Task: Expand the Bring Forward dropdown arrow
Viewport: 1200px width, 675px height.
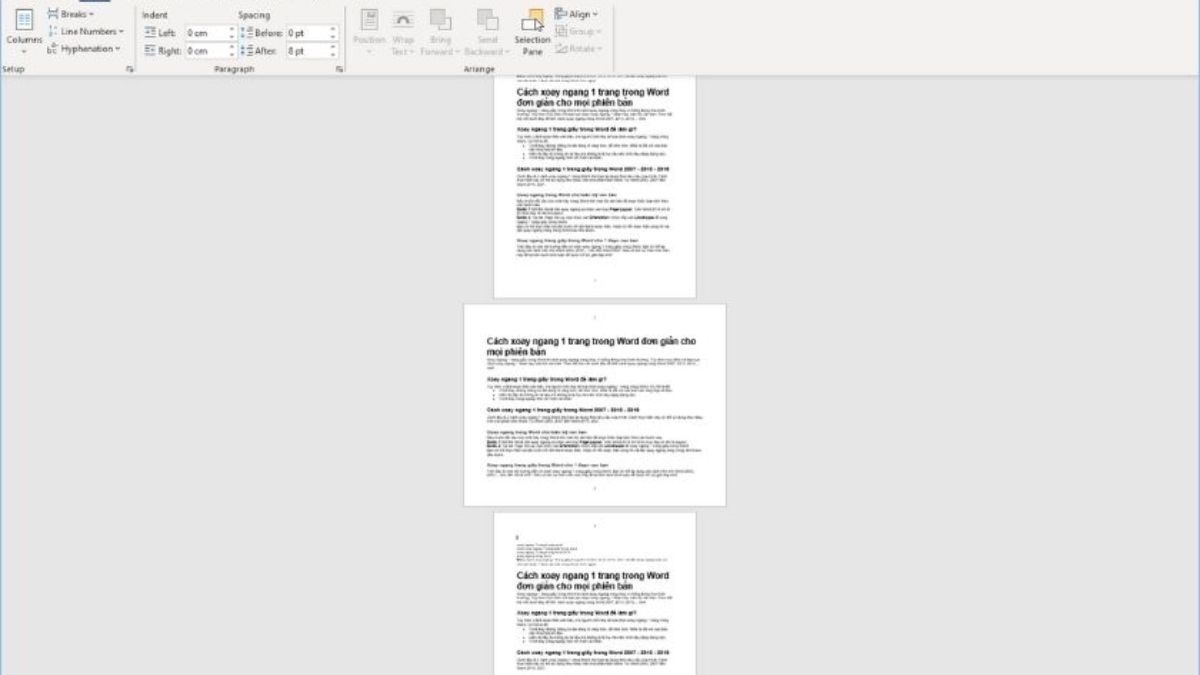Action: (457, 51)
